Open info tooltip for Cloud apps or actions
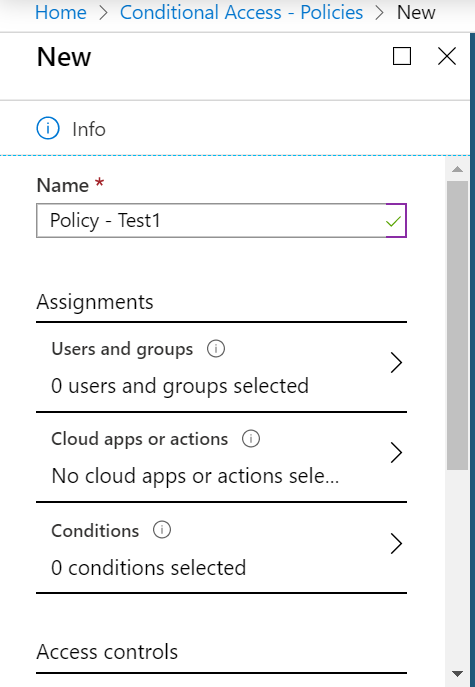 click(x=251, y=439)
